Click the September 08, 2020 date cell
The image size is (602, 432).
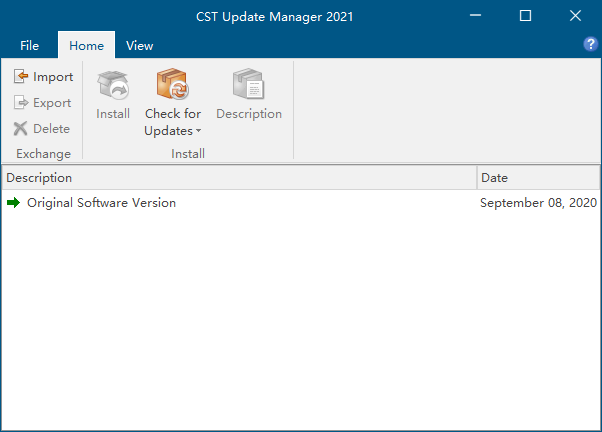[538, 203]
